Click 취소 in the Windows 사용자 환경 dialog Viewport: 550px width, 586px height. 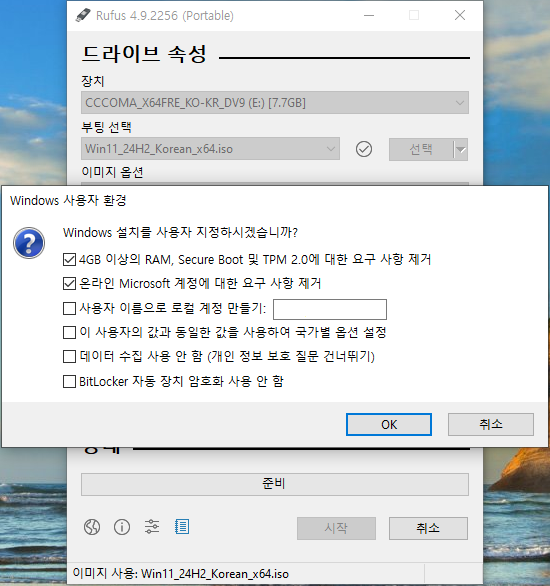[x=491, y=425]
